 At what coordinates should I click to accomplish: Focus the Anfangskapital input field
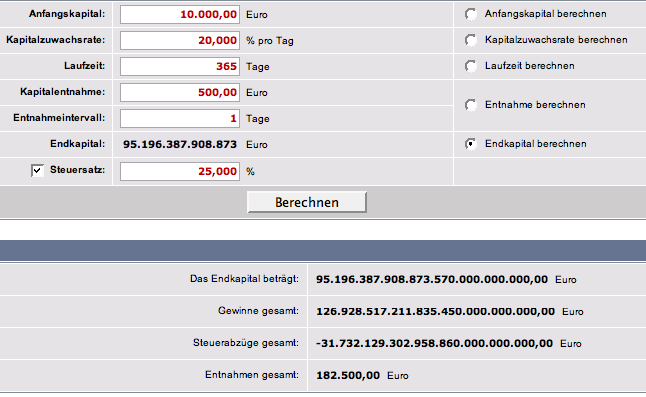pos(180,14)
